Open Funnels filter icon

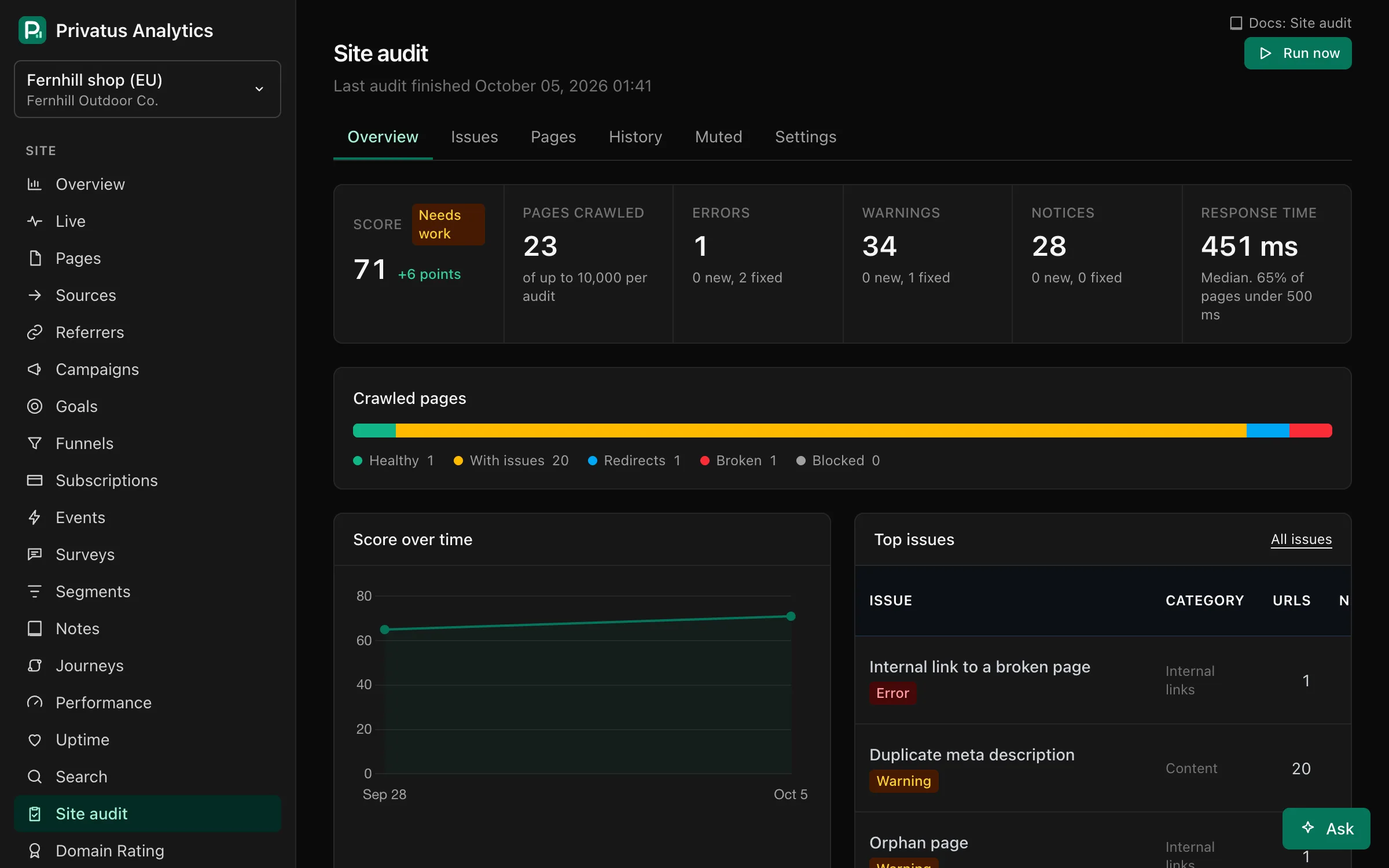pos(35,443)
